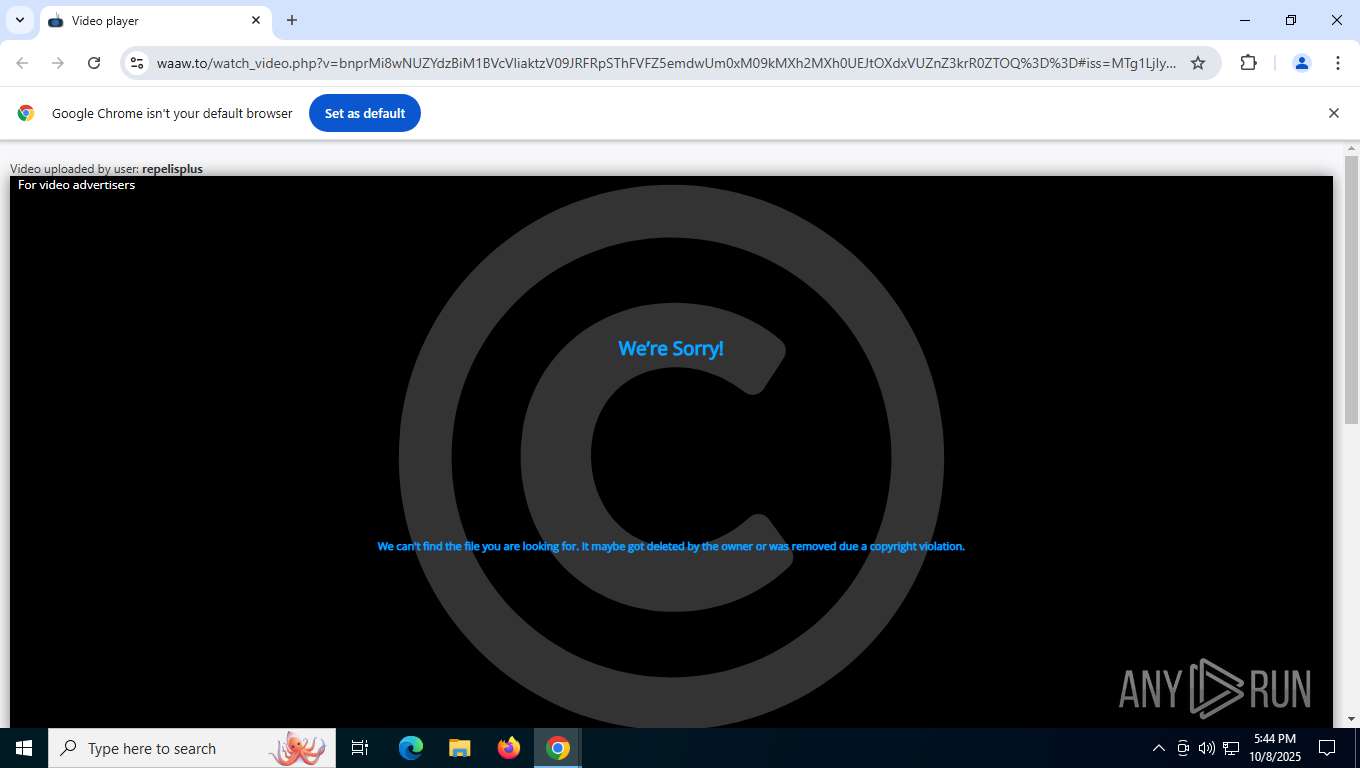Open the tab search dropdown arrow
The image size is (1360, 768).
[19, 20]
